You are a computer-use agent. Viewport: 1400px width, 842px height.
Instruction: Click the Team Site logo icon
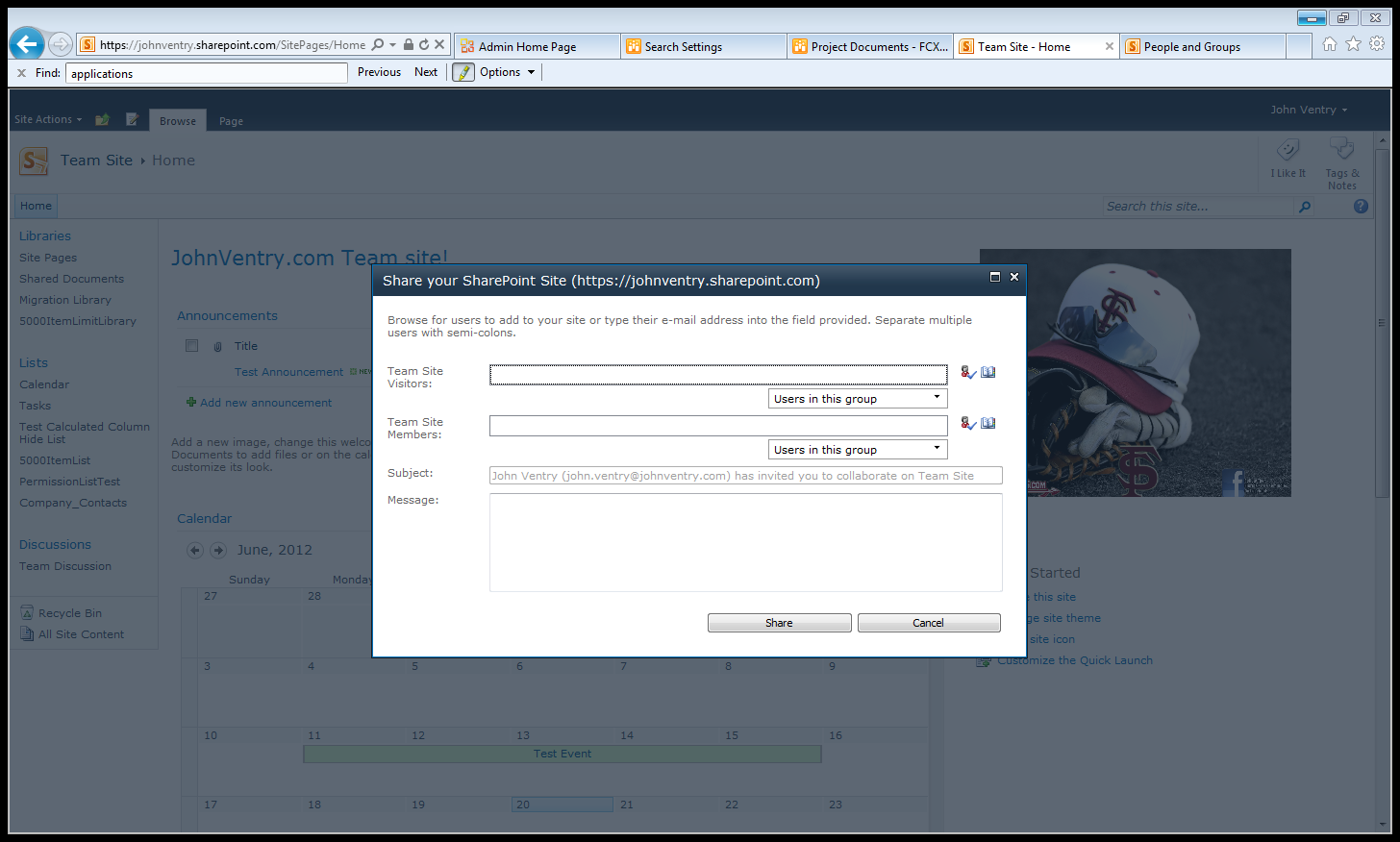pos(33,161)
